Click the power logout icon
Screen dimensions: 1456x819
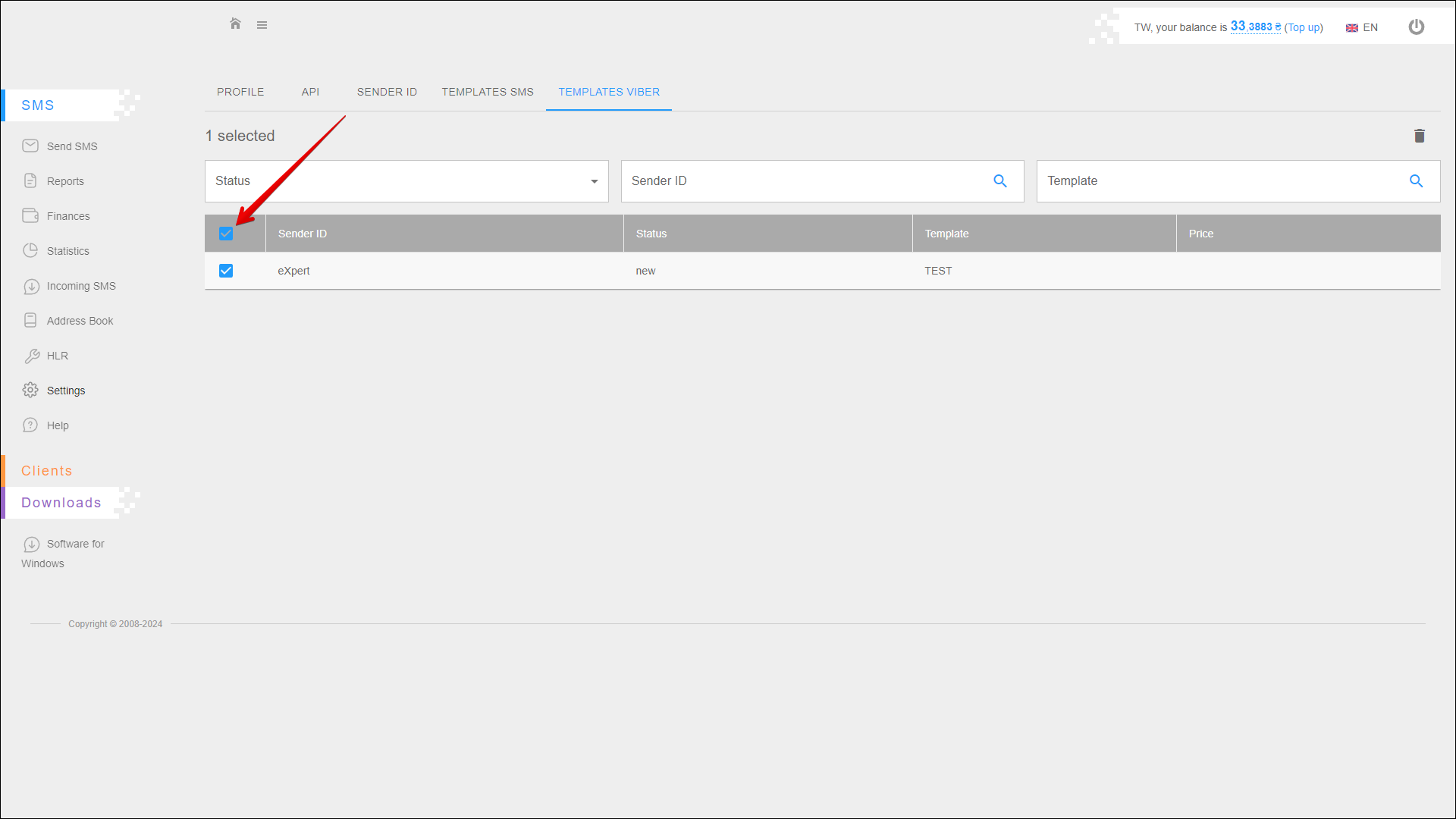click(x=1416, y=27)
